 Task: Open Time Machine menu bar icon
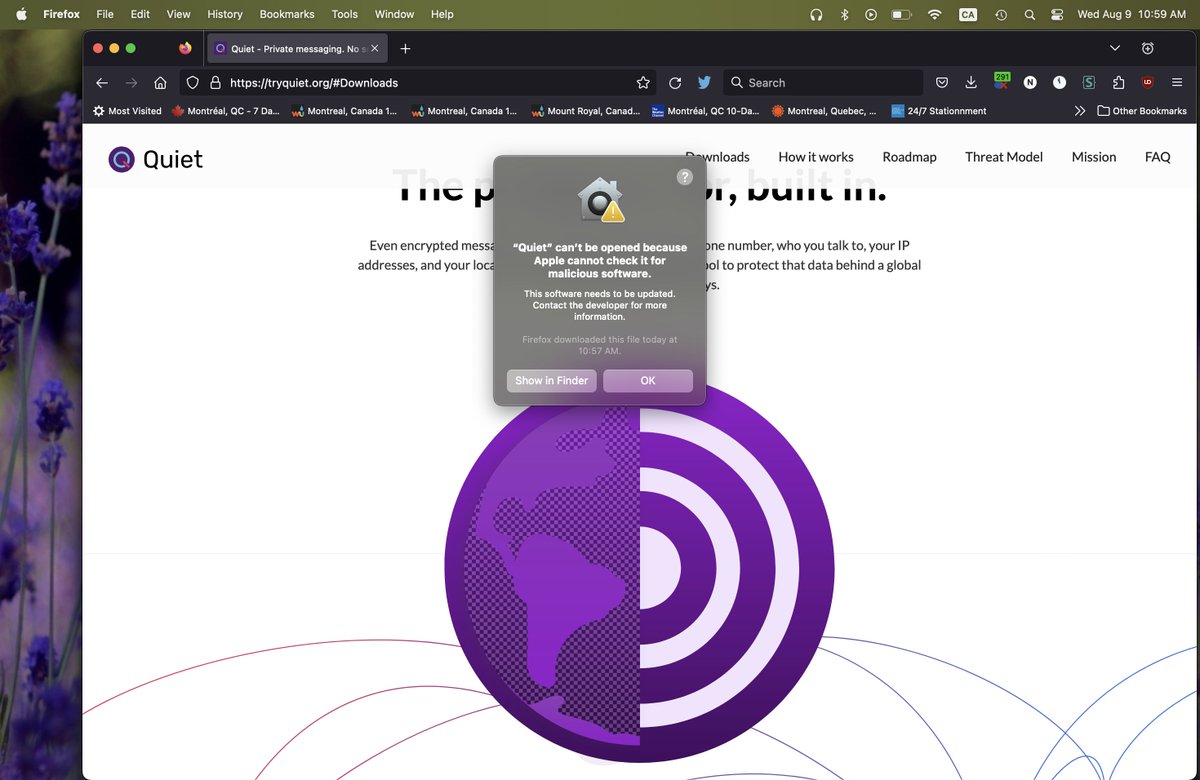1001,14
